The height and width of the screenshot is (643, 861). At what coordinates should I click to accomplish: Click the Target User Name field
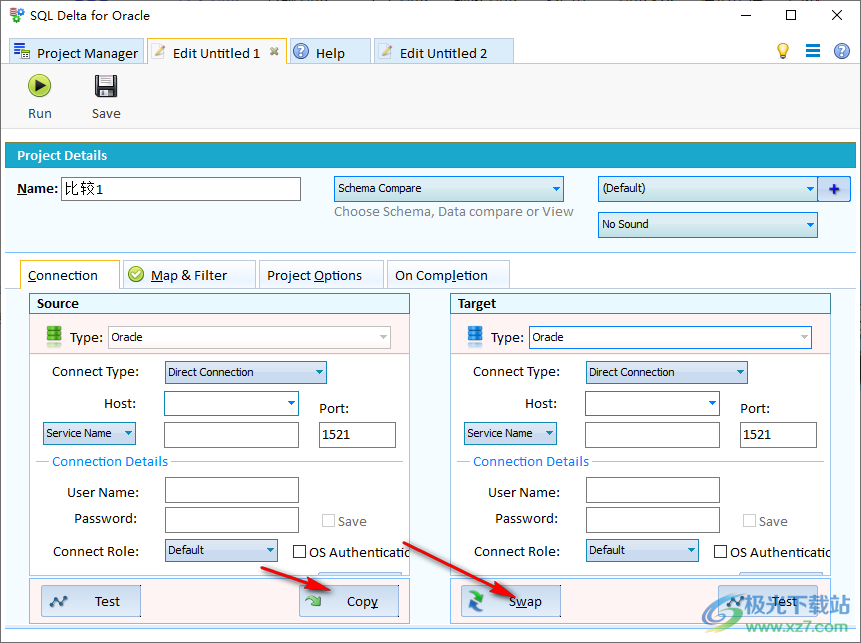653,490
